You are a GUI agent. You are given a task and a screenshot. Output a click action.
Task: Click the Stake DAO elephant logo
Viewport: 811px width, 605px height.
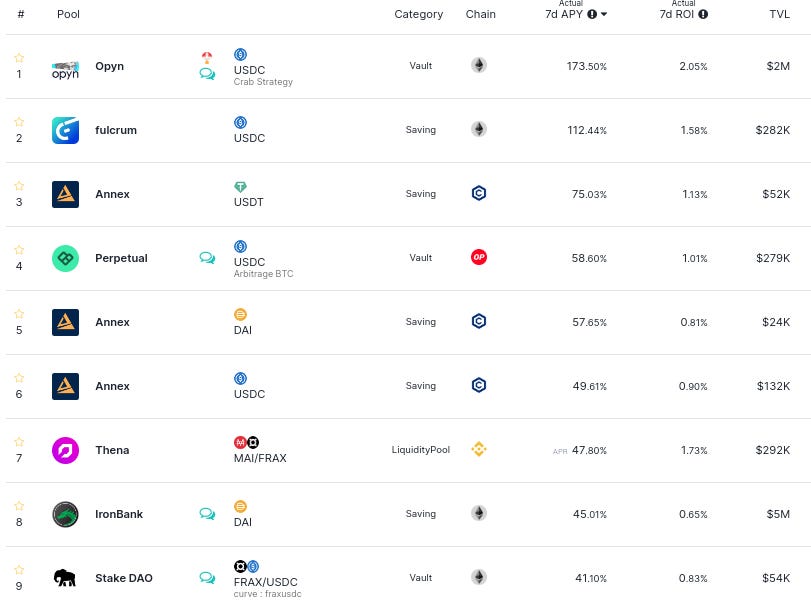coord(65,578)
